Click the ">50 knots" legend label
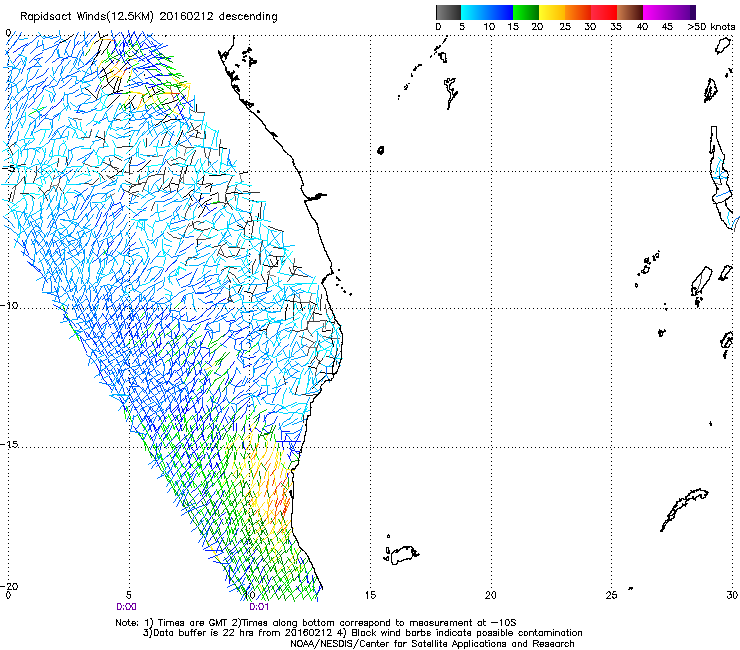The image size is (740, 650). [711, 27]
